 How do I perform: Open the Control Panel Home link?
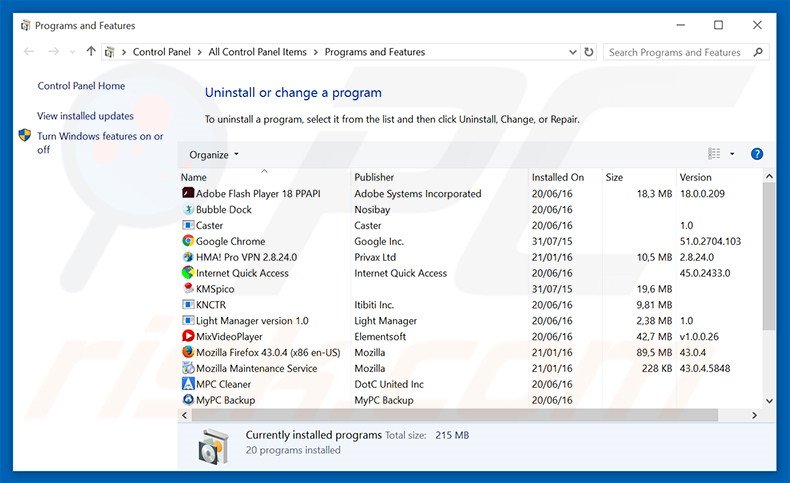tap(81, 86)
